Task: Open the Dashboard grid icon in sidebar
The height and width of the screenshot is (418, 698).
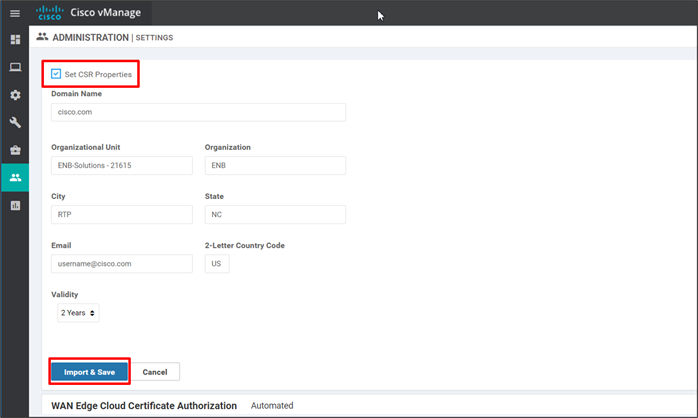Action: tap(15, 40)
